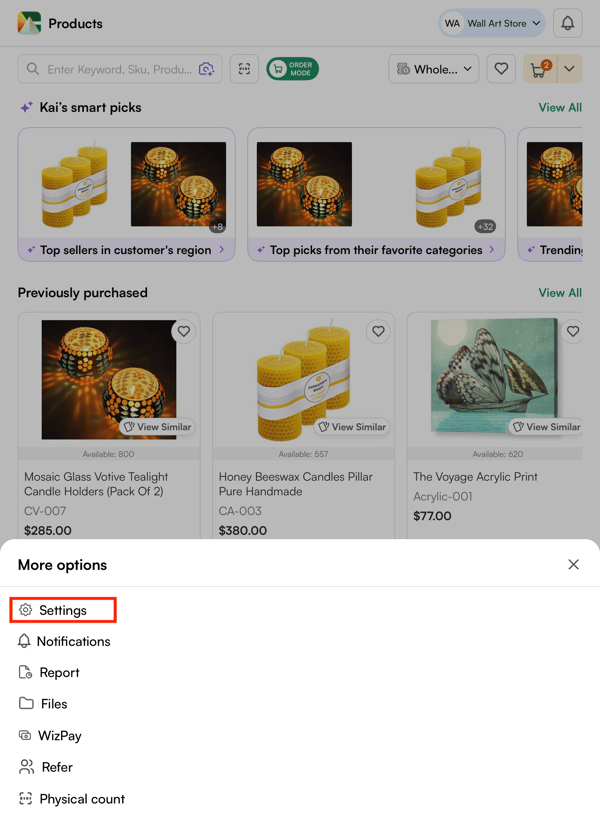Click the keyword search input field
The height and width of the screenshot is (821, 600).
[118, 69]
